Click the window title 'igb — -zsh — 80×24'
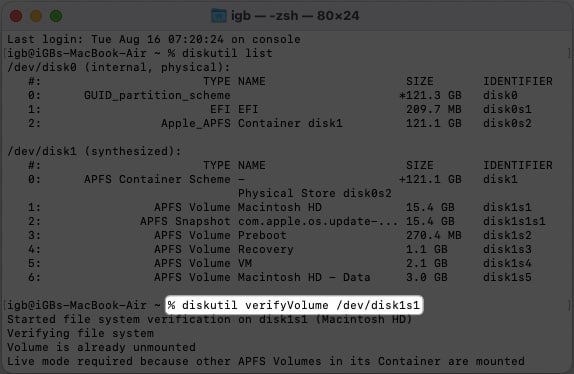The height and width of the screenshot is (374, 574). pyautogui.click(x=295, y=16)
